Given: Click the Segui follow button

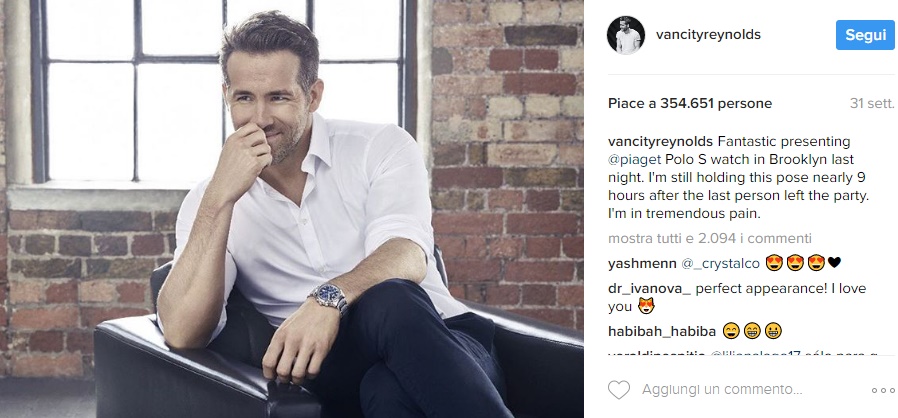Looking at the screenshot, I should click(865, 35).
